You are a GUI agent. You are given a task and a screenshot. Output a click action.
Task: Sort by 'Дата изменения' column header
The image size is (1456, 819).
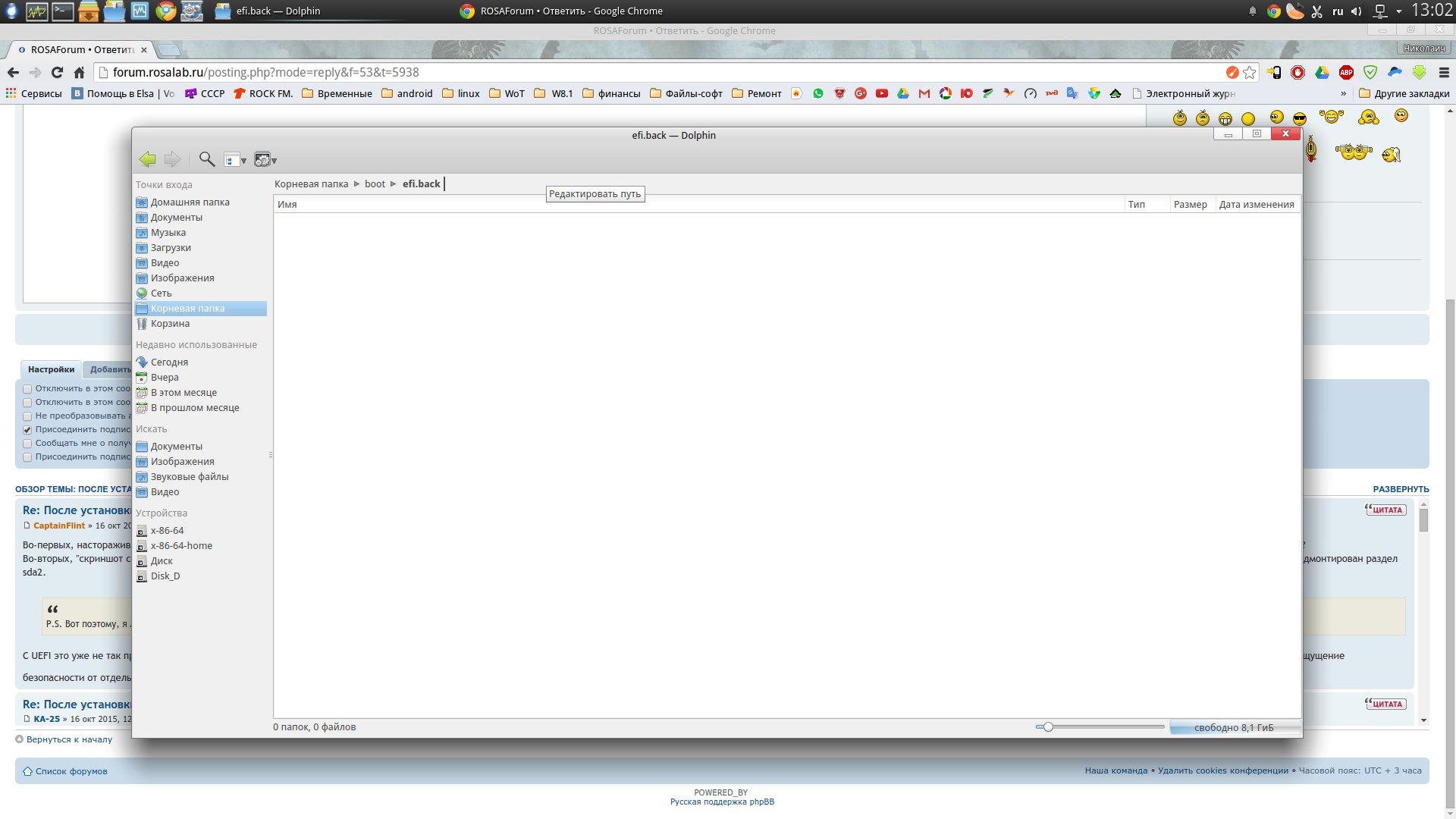point(1256,205)
